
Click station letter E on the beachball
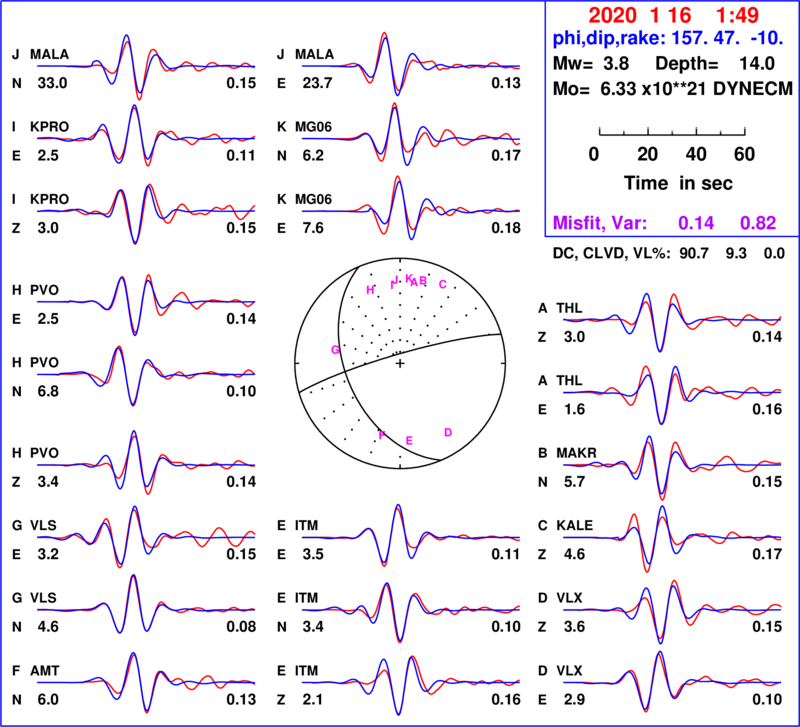(x=409, y=441)
